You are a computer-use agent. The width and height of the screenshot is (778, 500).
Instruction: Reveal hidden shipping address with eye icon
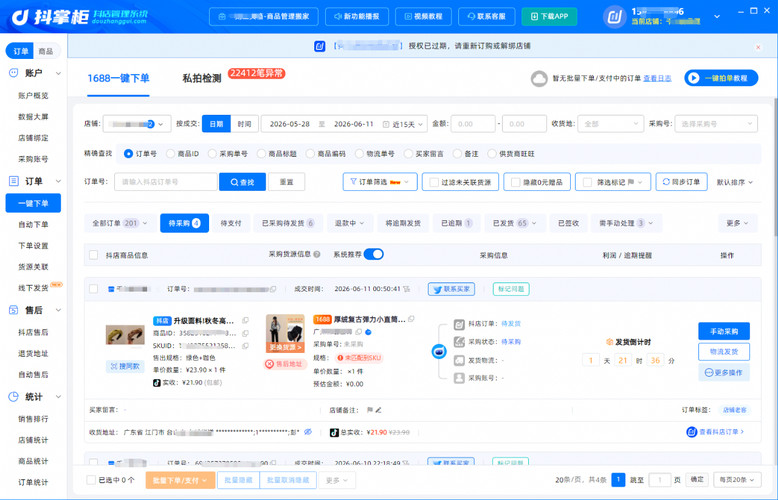click(x=308, y=432)
